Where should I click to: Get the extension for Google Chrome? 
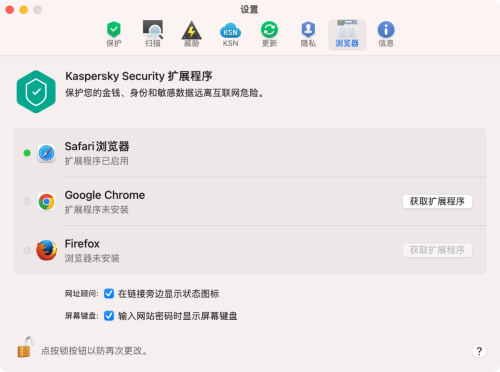437,201
